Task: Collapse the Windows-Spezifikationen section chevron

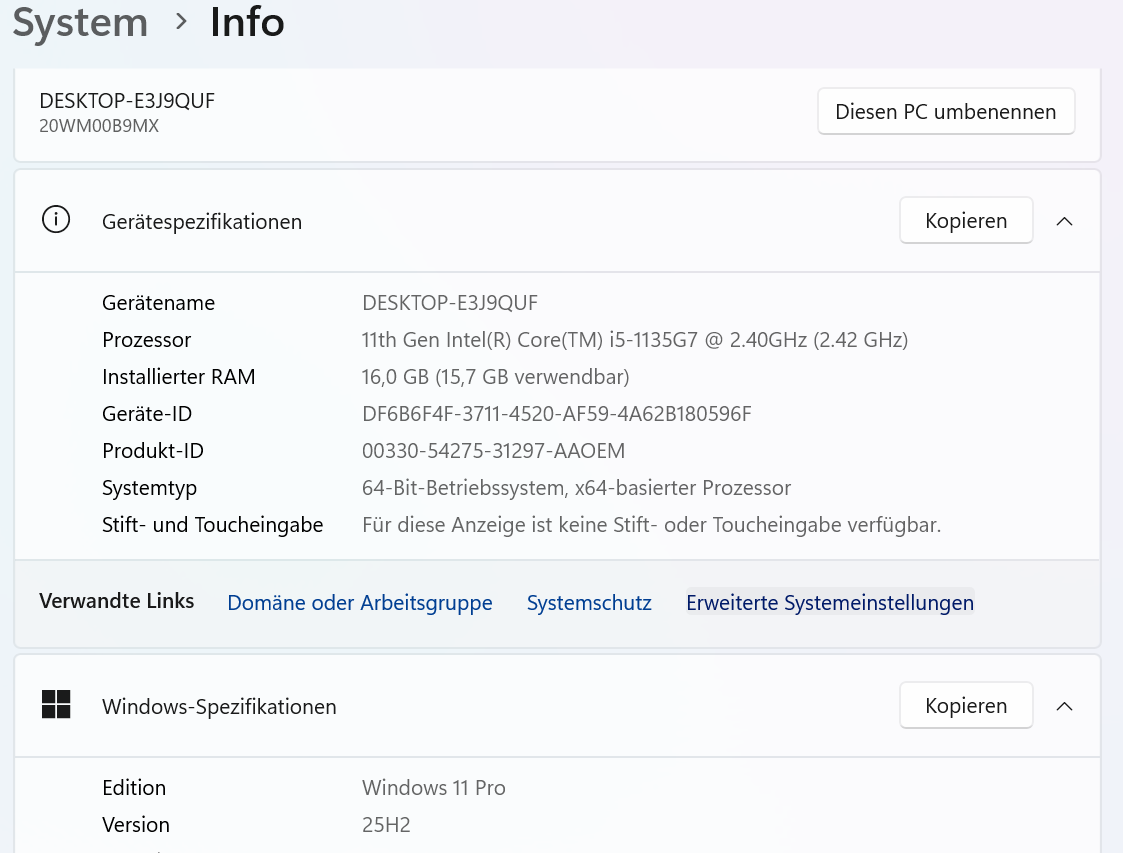Action: pyautogui.click(x=1064, y=706)
